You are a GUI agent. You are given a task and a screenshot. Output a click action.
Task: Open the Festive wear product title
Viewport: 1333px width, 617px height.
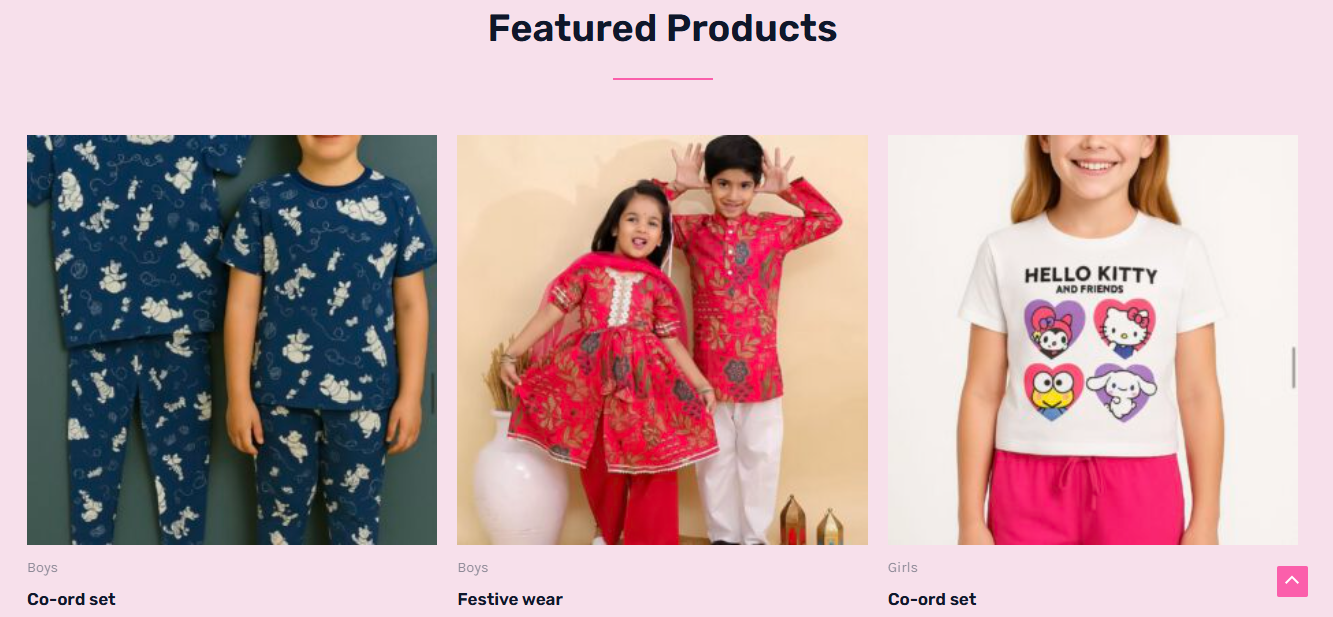pos(510,599)
